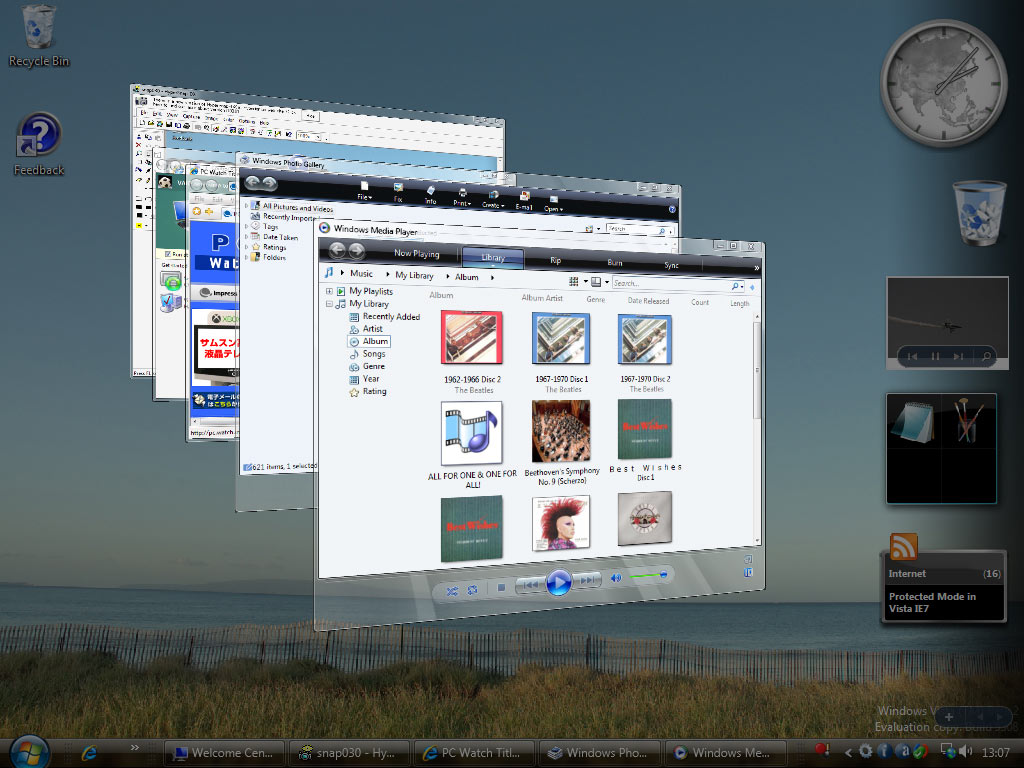Open the File menu in Photo Gallery
This screenshot has height=768, width=1024.
click(364, 191)
